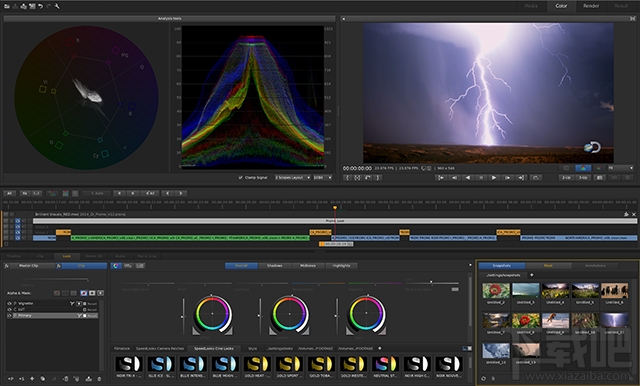Screen dimensions: 640x386
Task: Open the Media workspace tab
Action: (x=531, y=6)
